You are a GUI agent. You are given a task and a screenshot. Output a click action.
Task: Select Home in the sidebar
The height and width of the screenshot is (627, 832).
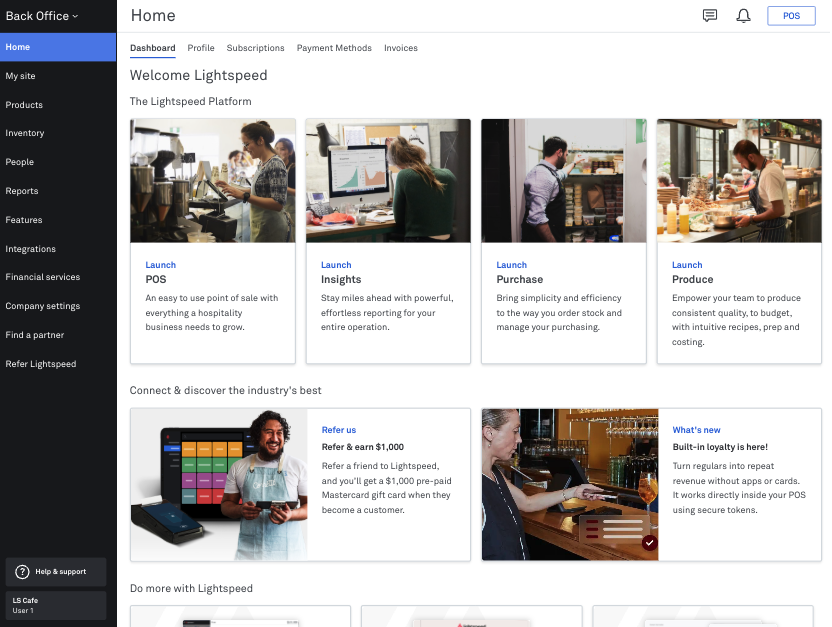coord(58,47)
